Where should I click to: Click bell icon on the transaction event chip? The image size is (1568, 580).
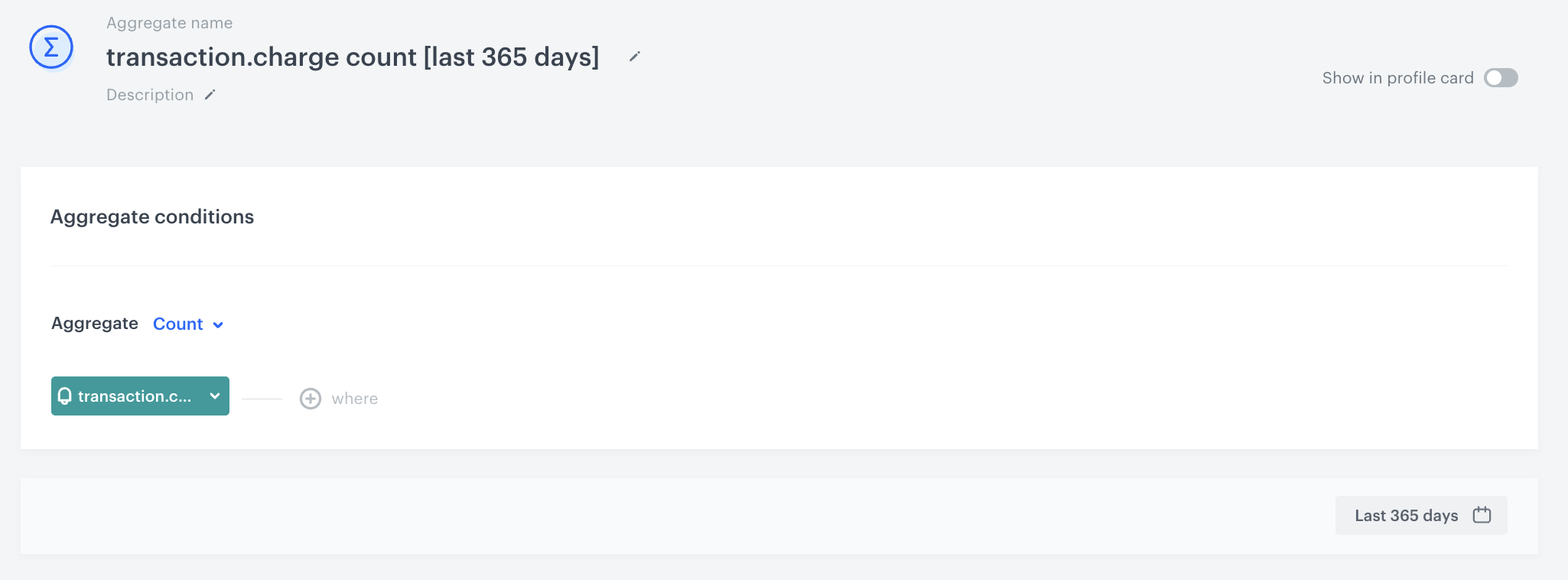[65, 396]
